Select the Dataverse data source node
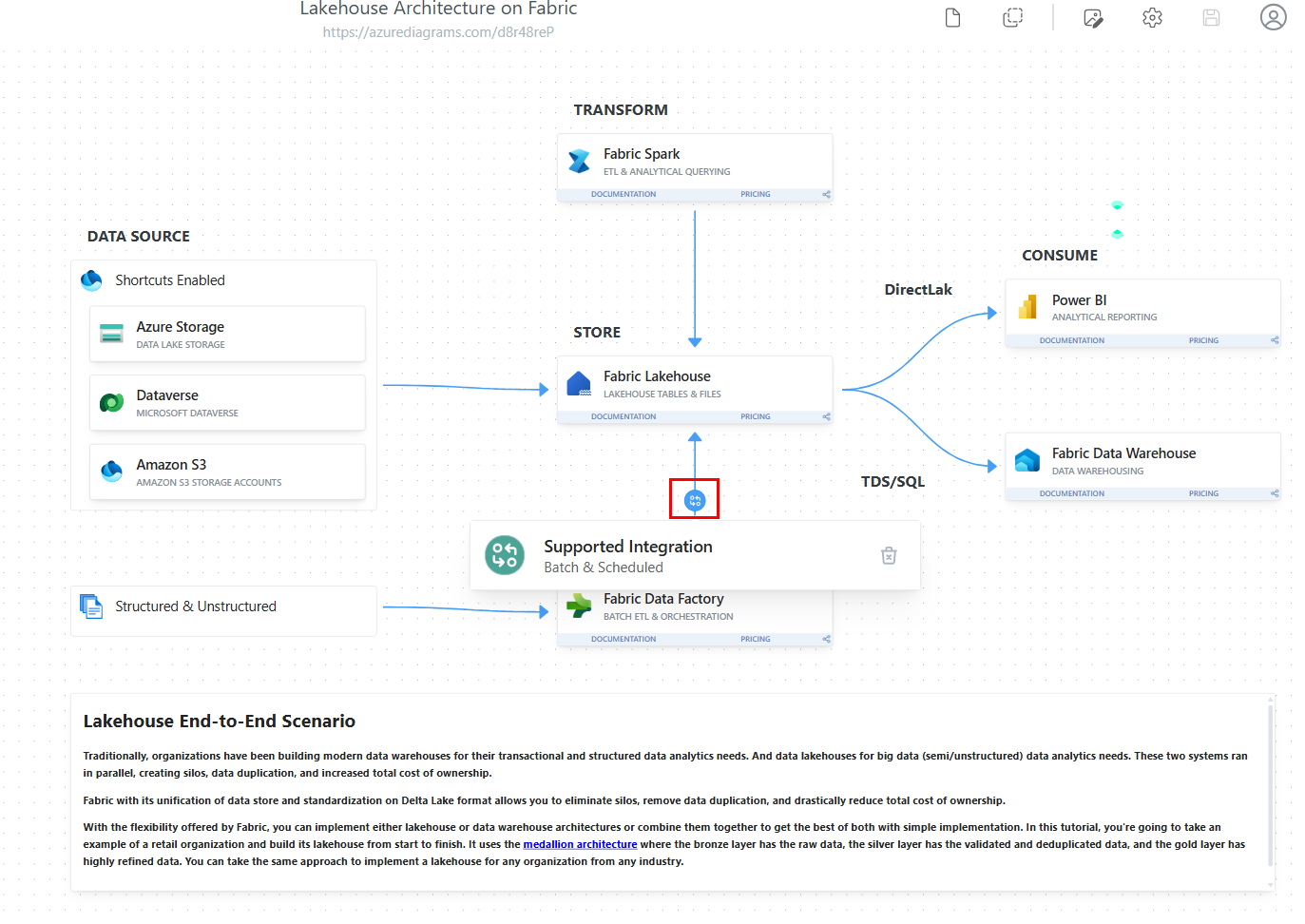Viewport: 1305px width, 924px height. pyautogui.click(x=227, y=403)
